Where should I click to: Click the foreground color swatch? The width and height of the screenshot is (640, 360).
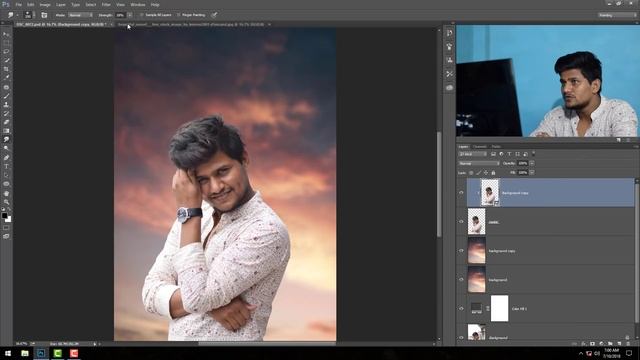(4, 215)
